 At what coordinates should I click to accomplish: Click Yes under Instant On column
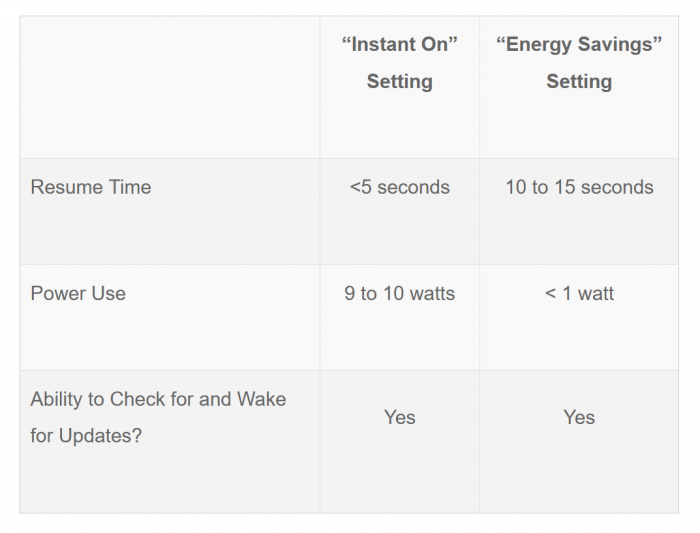[400, 417]
